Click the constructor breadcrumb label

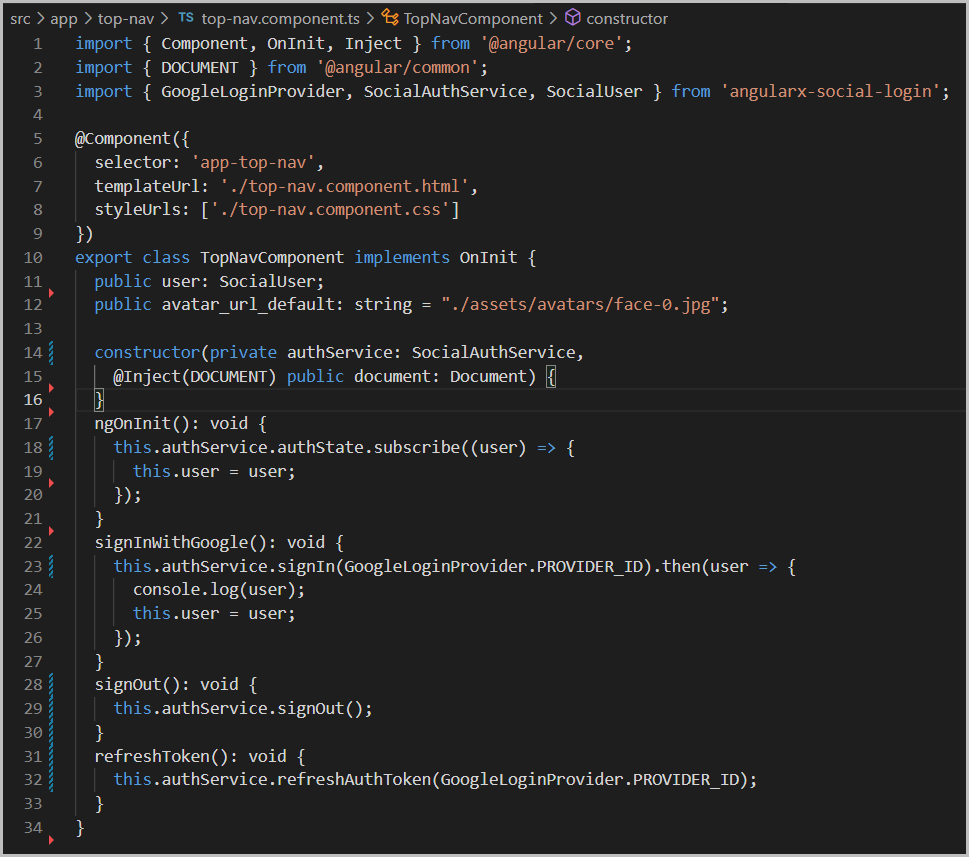(x=627, y=18)
